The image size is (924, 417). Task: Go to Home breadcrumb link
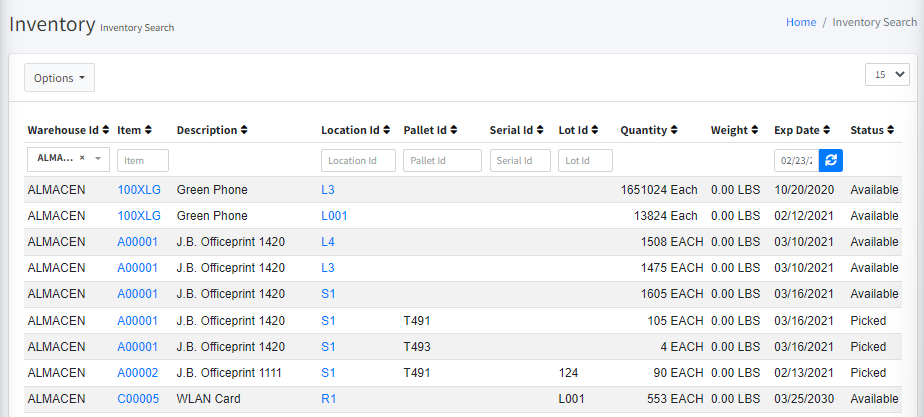coord(801,22)
